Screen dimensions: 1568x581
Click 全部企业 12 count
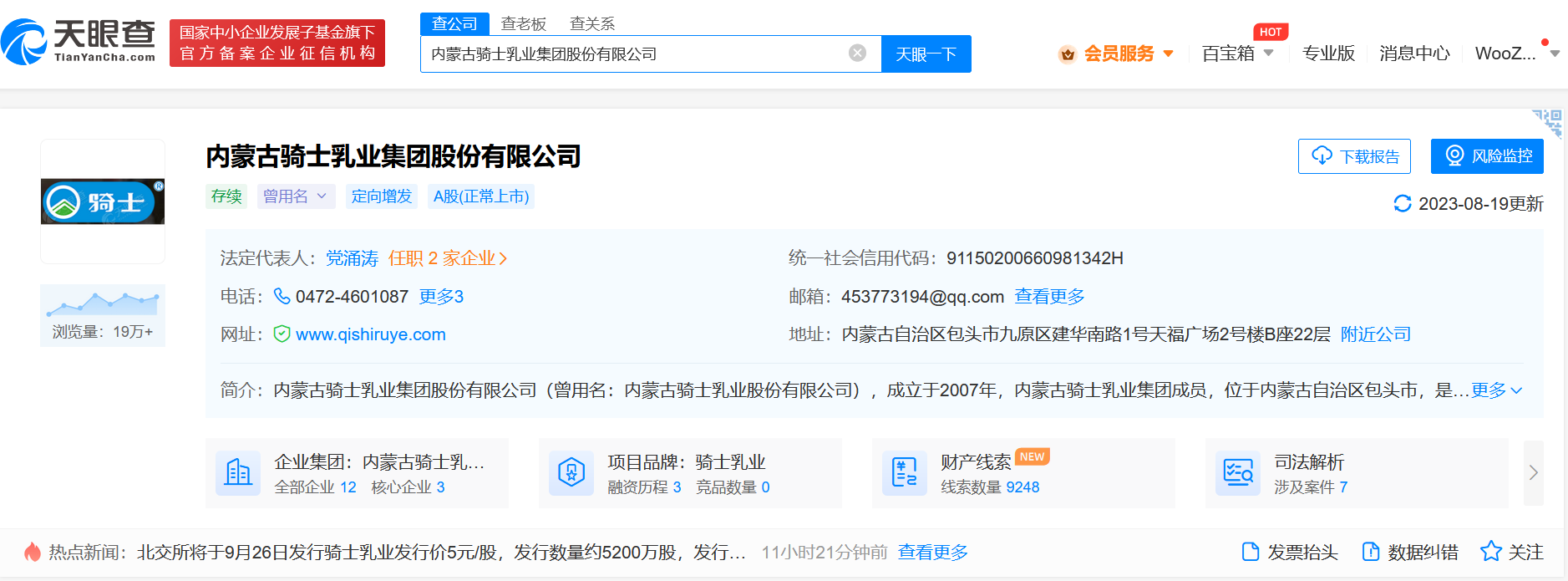[316, 487]
